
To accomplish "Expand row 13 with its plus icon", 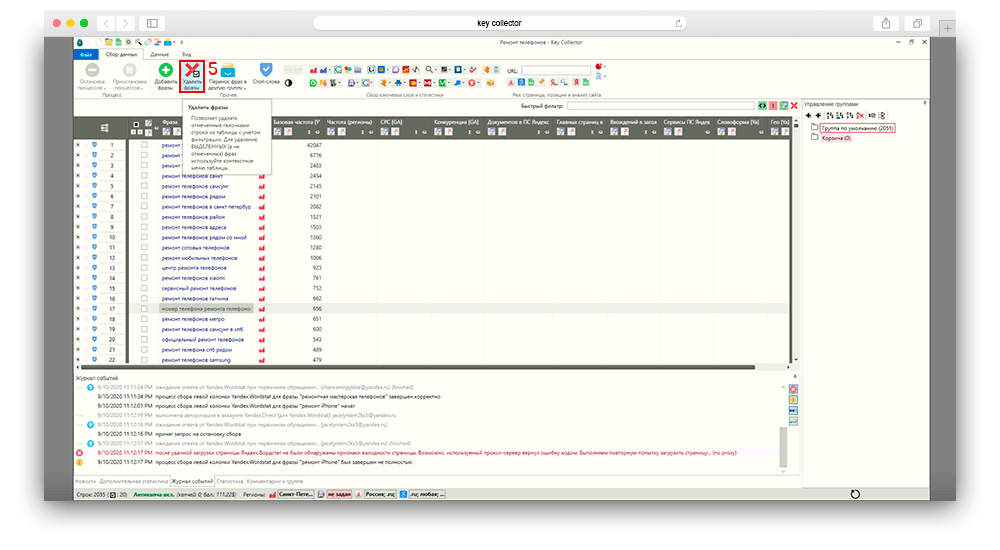I will pos(78,267).
